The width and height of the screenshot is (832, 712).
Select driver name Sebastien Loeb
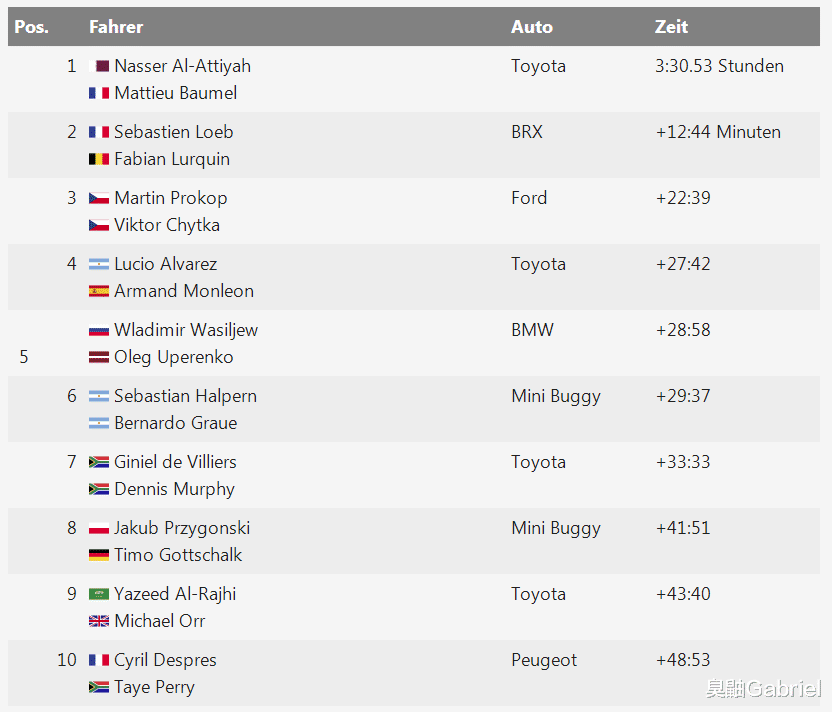point(173,132)
